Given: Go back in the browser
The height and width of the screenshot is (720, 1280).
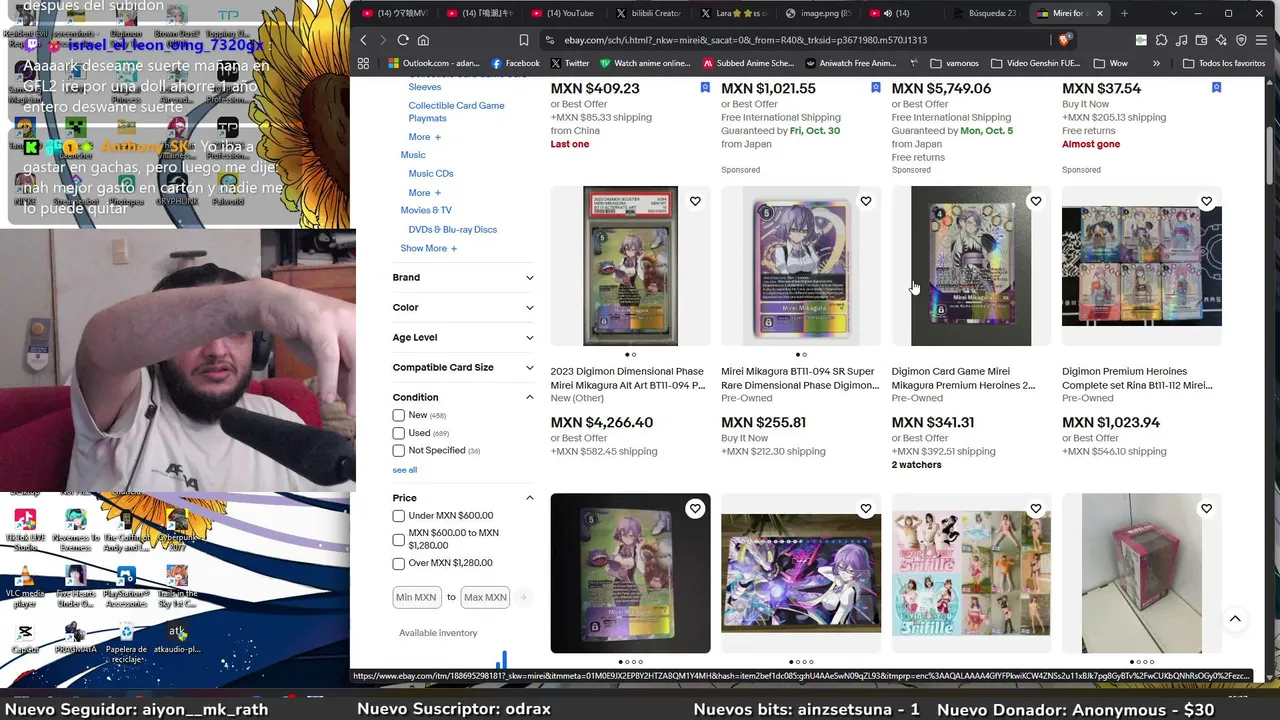Looking at the screenshot, I should pyautogui.click(x=364, y=40).
